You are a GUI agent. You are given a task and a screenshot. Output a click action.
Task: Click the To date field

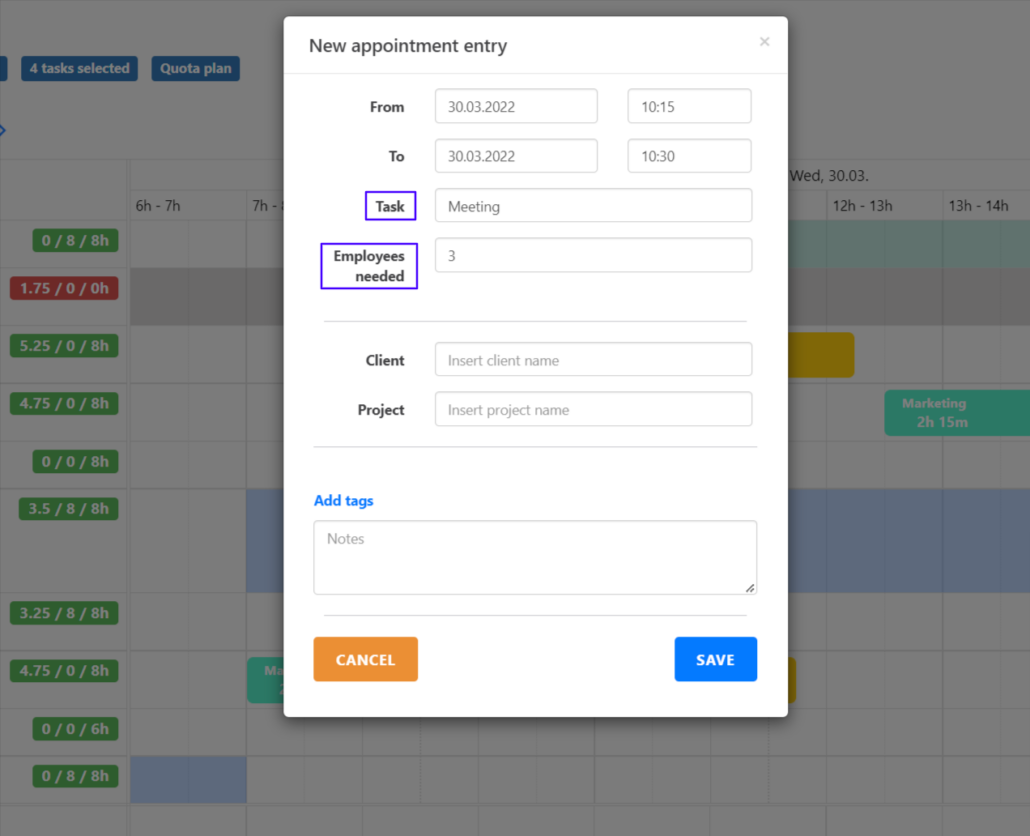(516, 156)
